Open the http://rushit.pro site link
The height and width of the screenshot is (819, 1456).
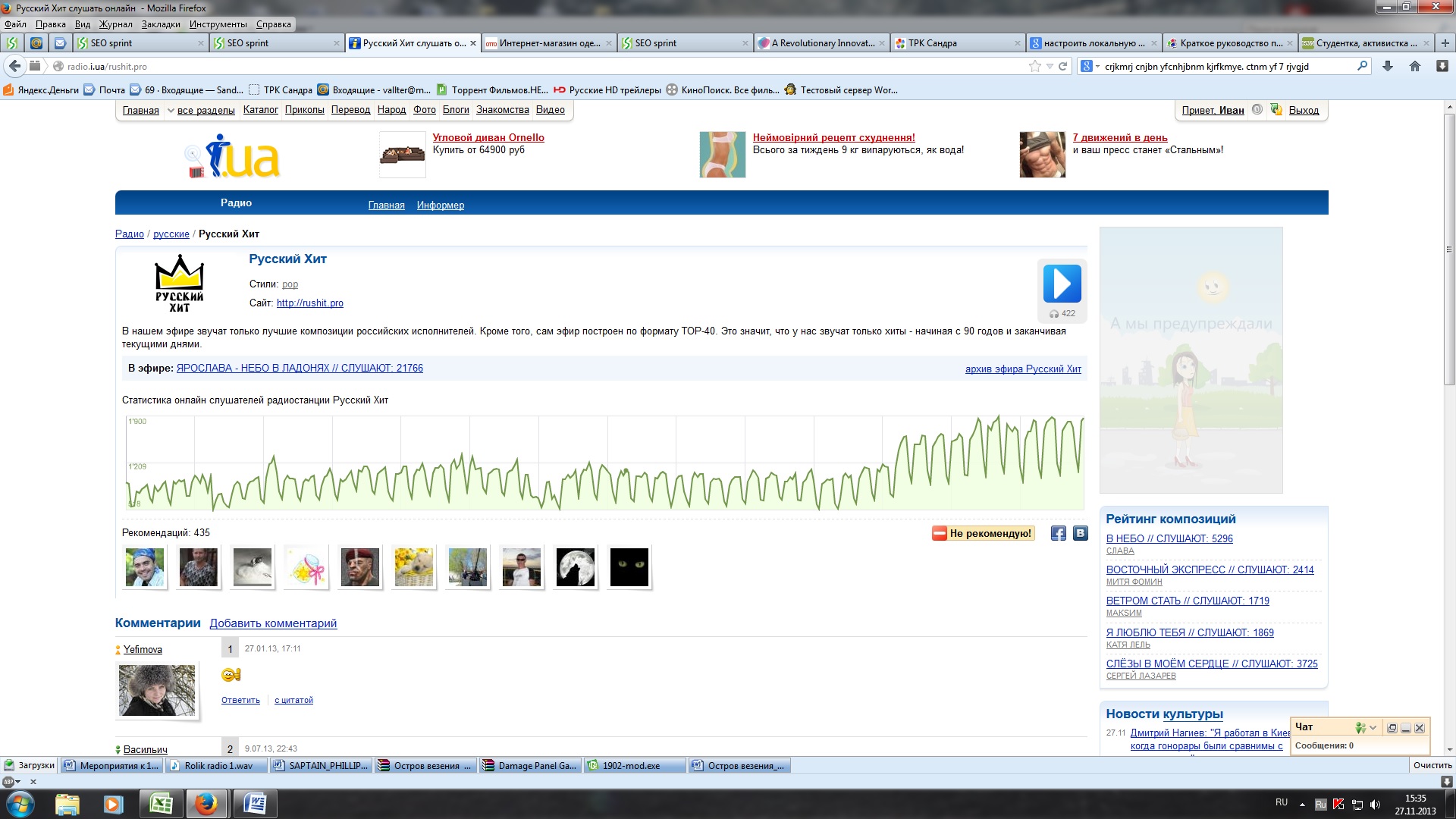point(309,303)
